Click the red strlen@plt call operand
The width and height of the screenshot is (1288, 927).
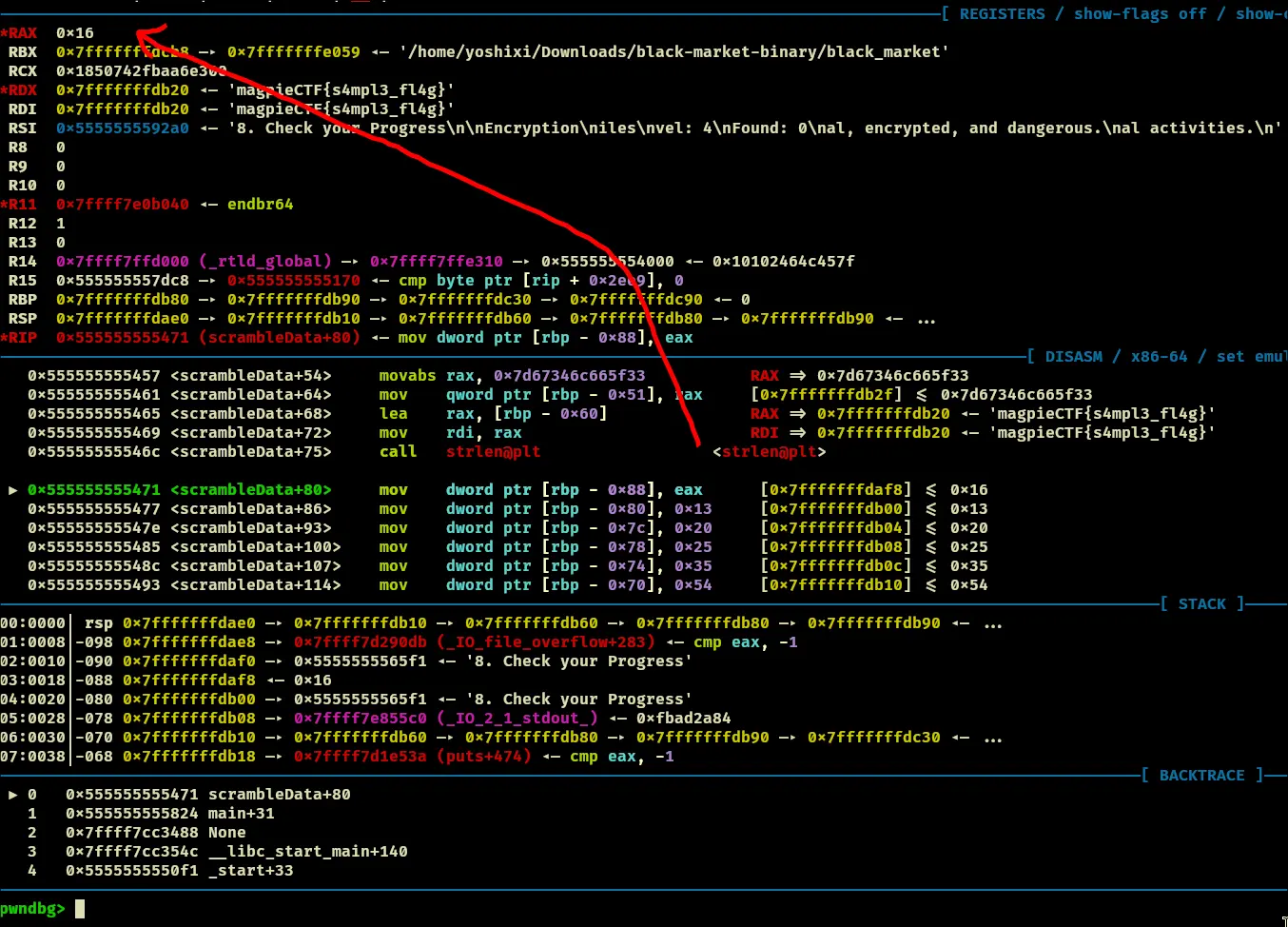(493, 452)
